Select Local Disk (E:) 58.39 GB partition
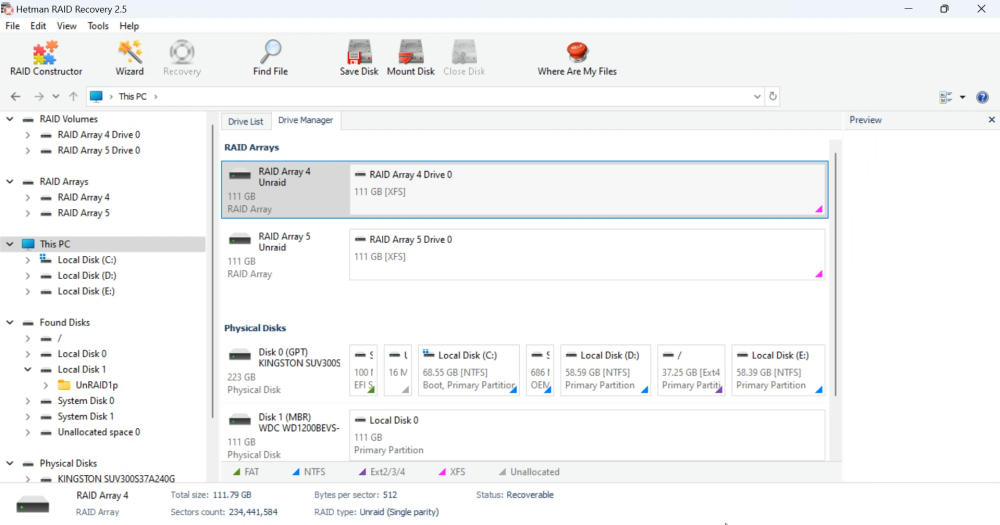The height and width of the screenshot is (525, 1000). [779, 371]
